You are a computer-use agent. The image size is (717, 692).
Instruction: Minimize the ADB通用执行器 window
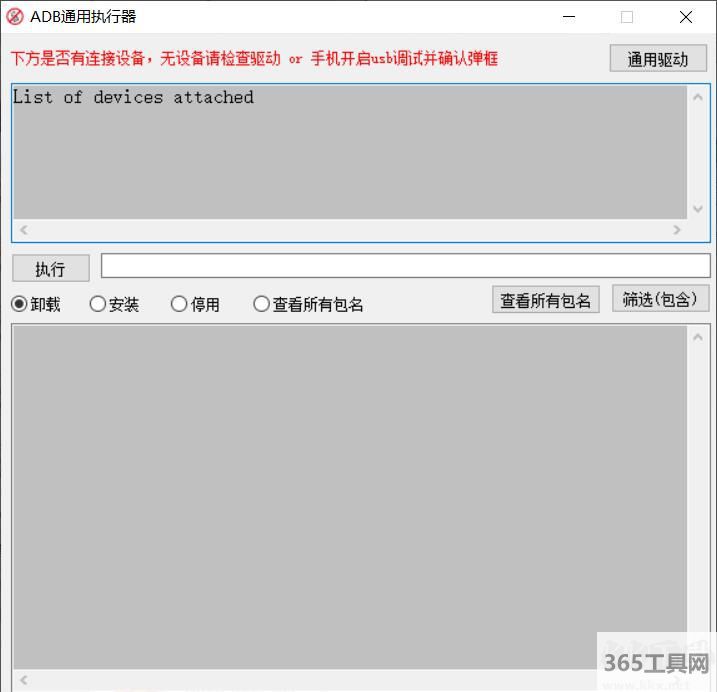point(569,17)
